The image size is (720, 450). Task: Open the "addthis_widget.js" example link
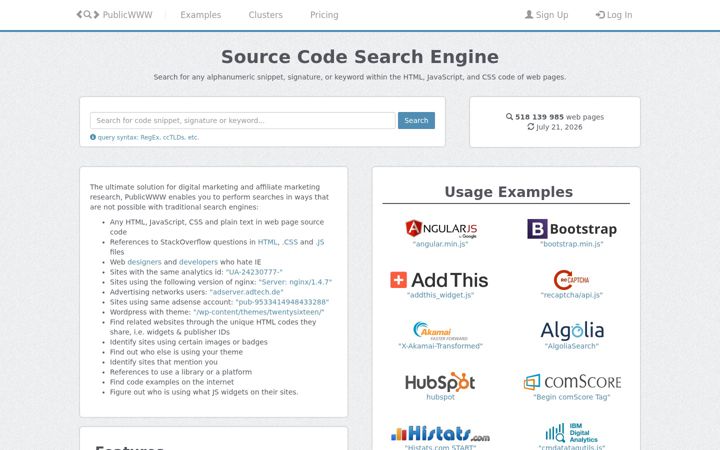click(440, 295)
